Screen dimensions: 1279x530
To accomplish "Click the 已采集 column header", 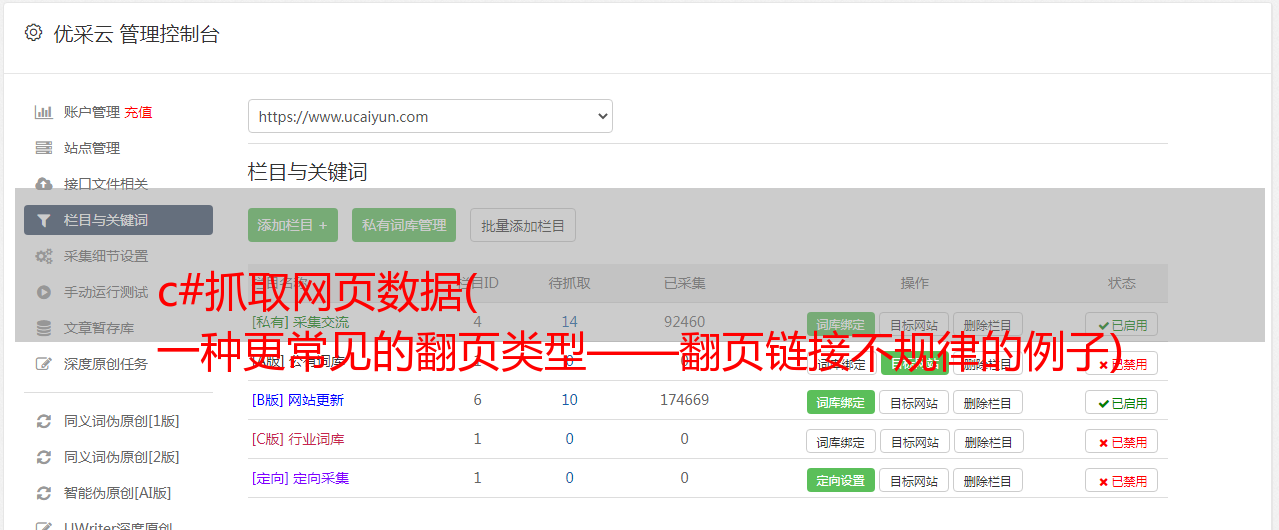I will 684,283.
